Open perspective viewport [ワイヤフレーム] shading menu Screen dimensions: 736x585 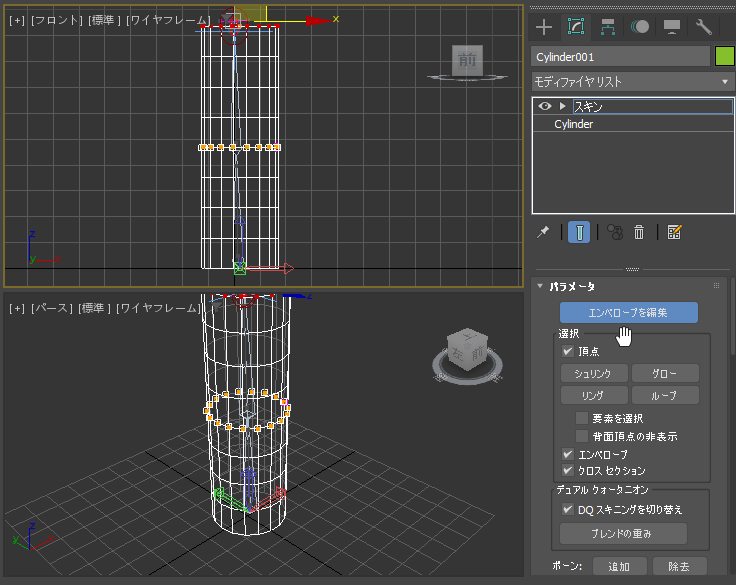pyautogui.click(x=158, y=308)
